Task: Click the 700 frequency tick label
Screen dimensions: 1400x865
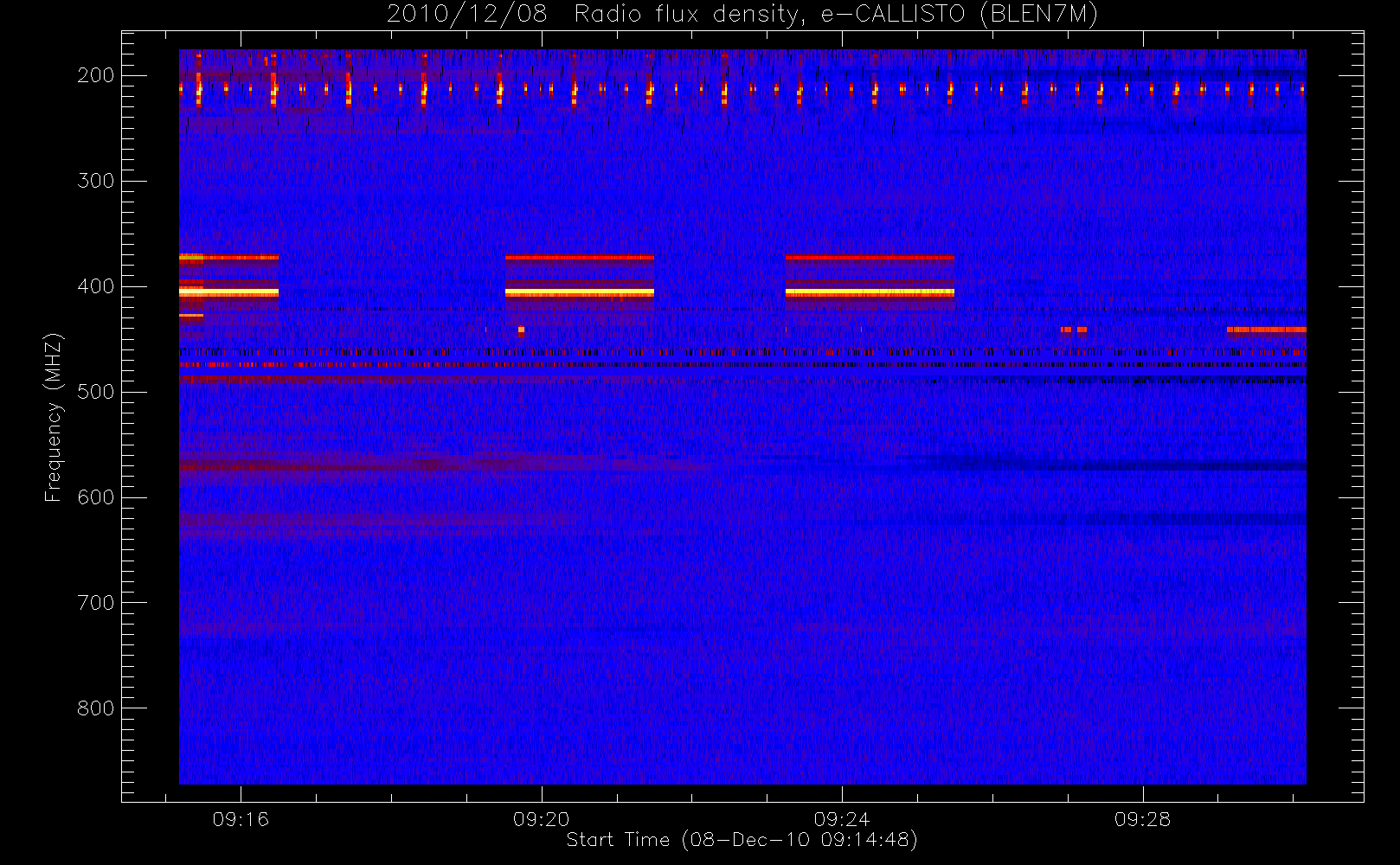Action: click(96, 603)
